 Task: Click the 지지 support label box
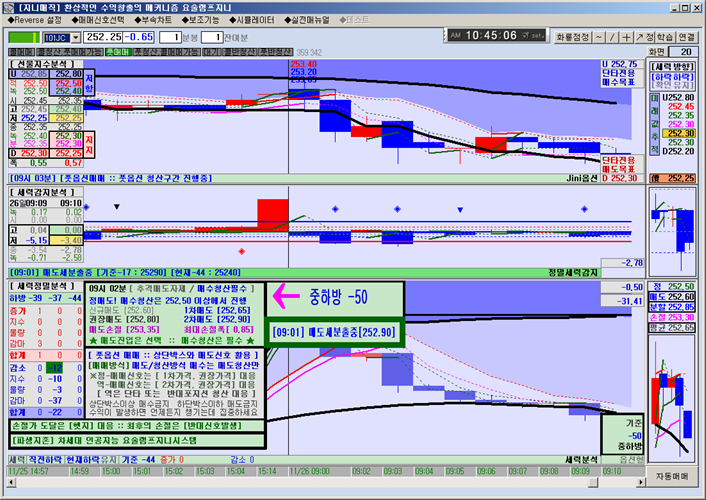tap(89, 144)
